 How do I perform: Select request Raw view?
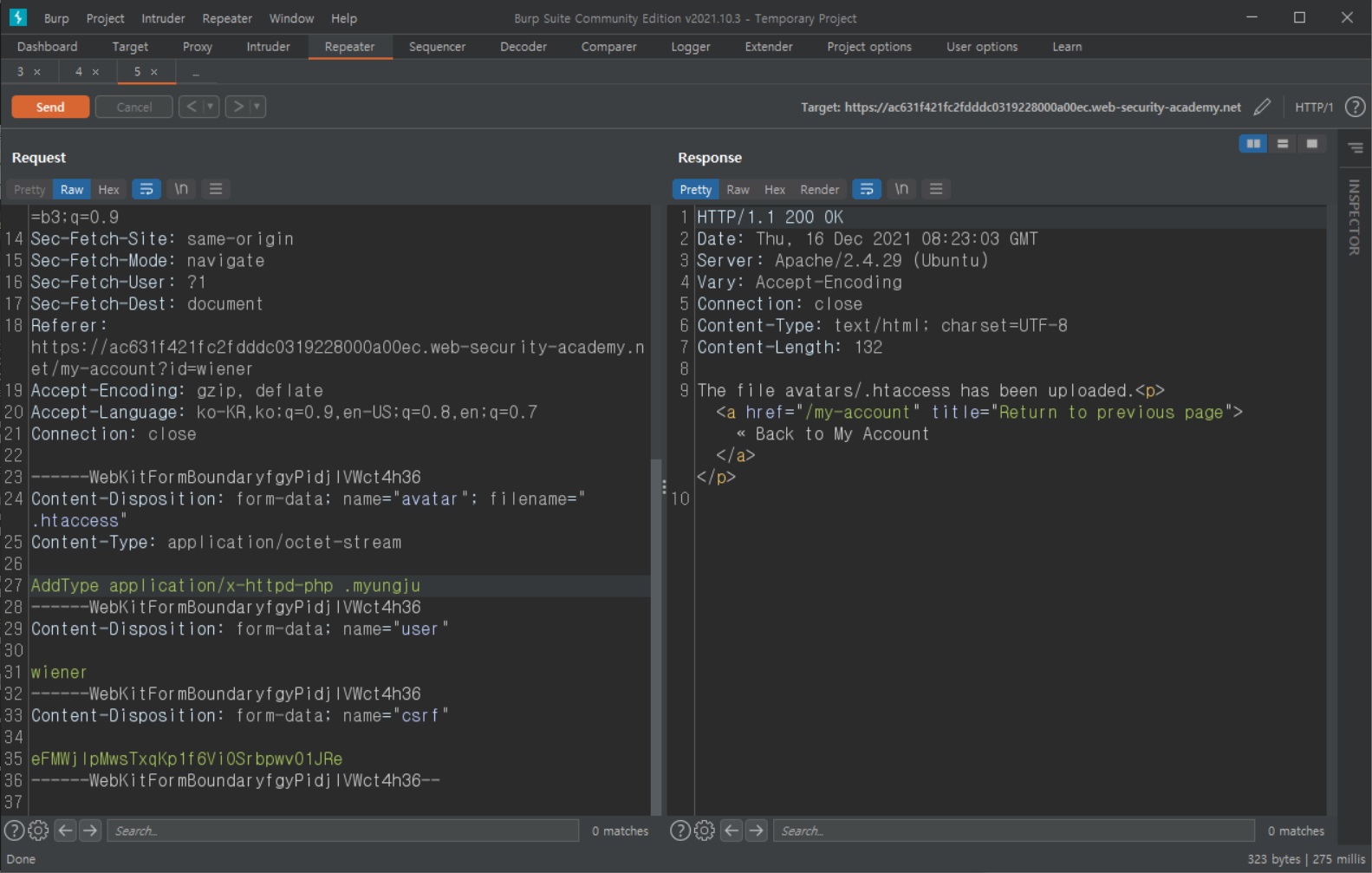tap(72, 189)
